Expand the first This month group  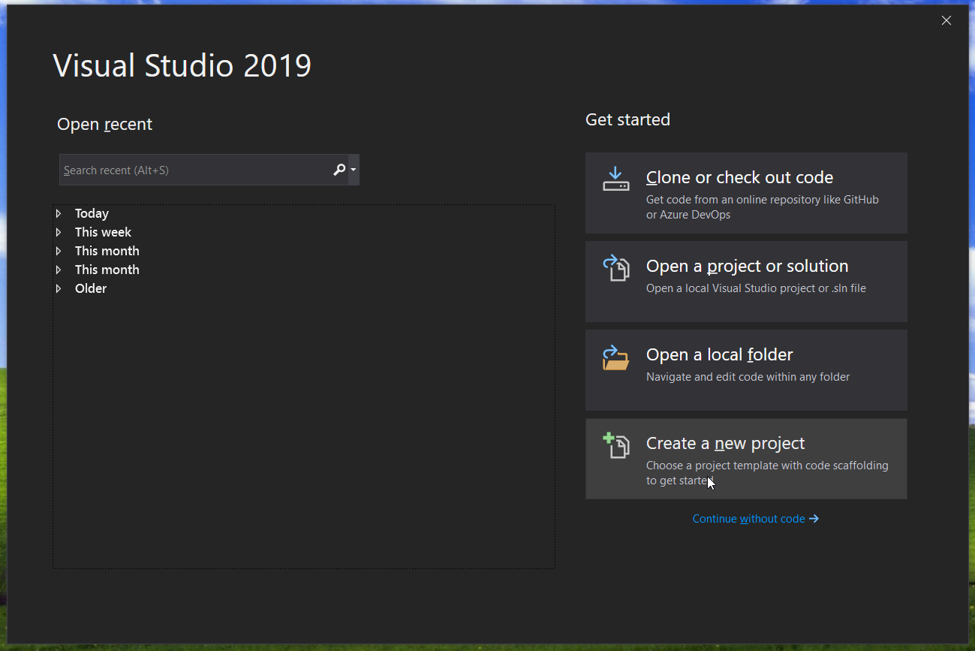point(60,250)
